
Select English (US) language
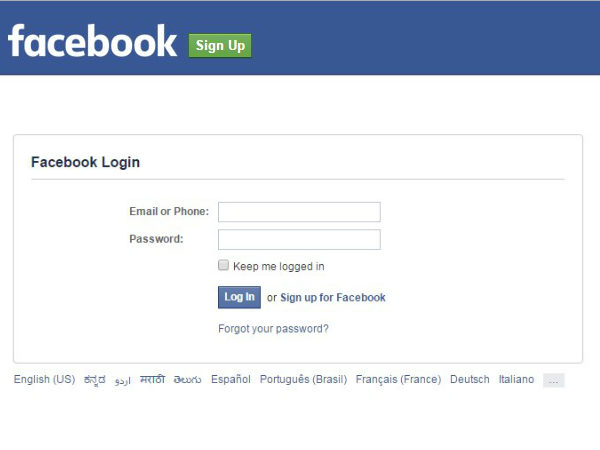[x=44, y=379]
